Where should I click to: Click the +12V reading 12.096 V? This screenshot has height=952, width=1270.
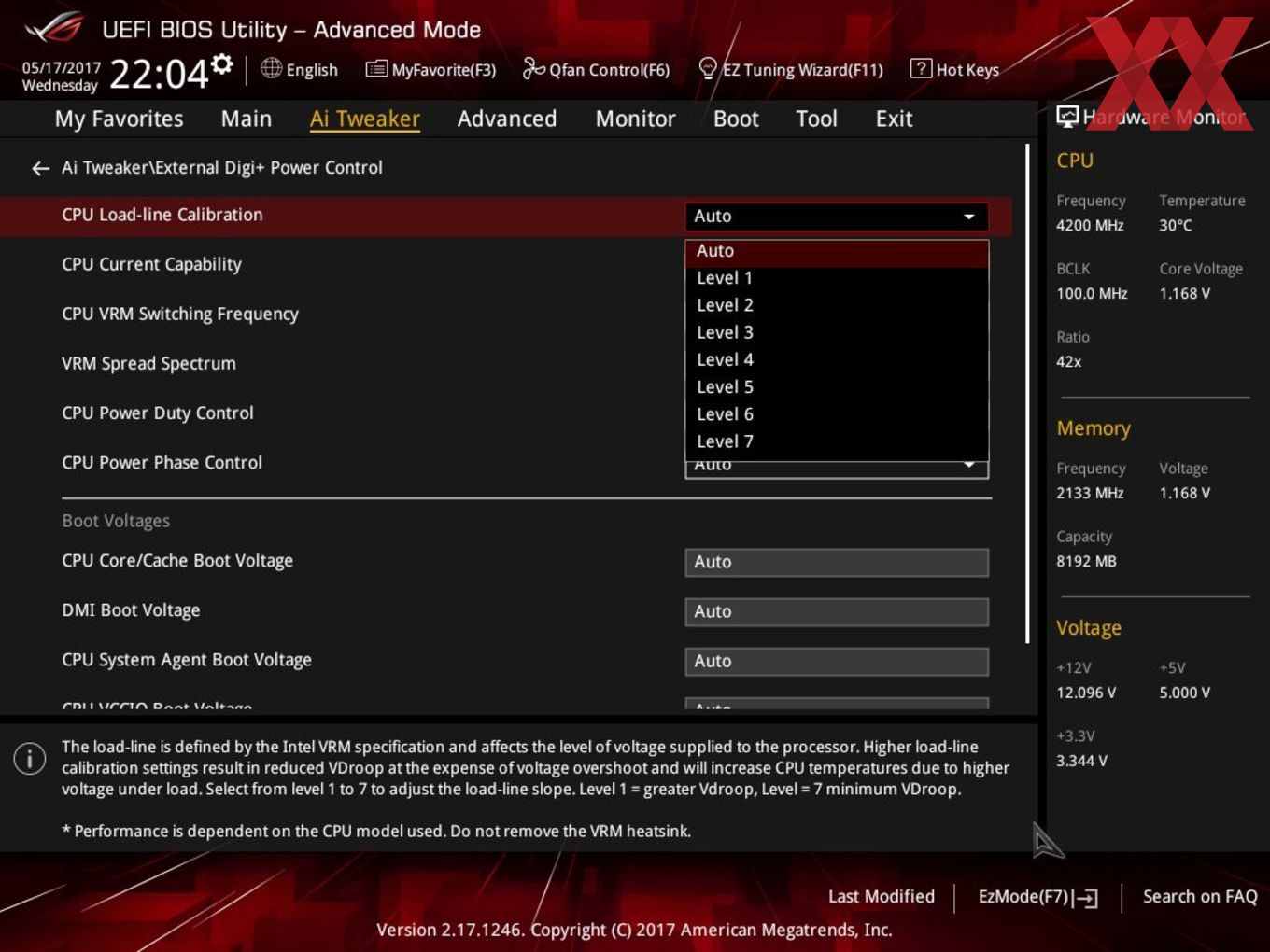point(1086,693)
